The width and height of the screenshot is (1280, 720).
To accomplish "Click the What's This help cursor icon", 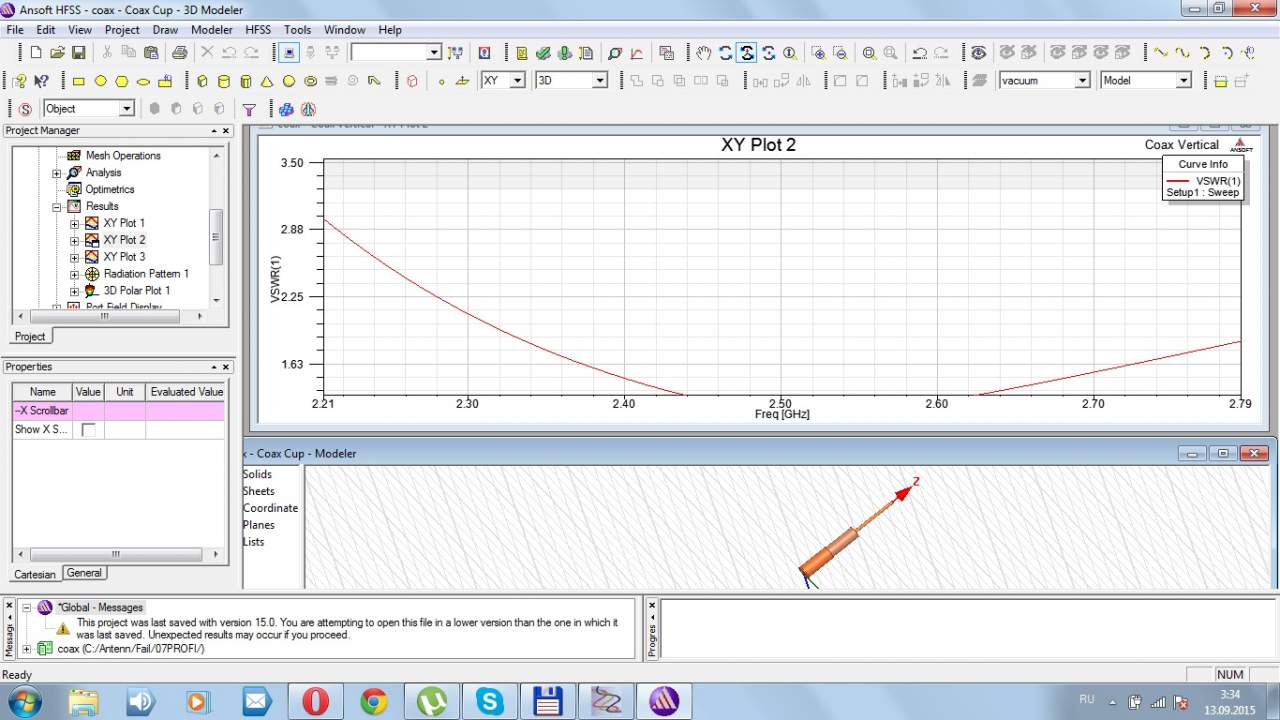I will [x=41, y=81].
